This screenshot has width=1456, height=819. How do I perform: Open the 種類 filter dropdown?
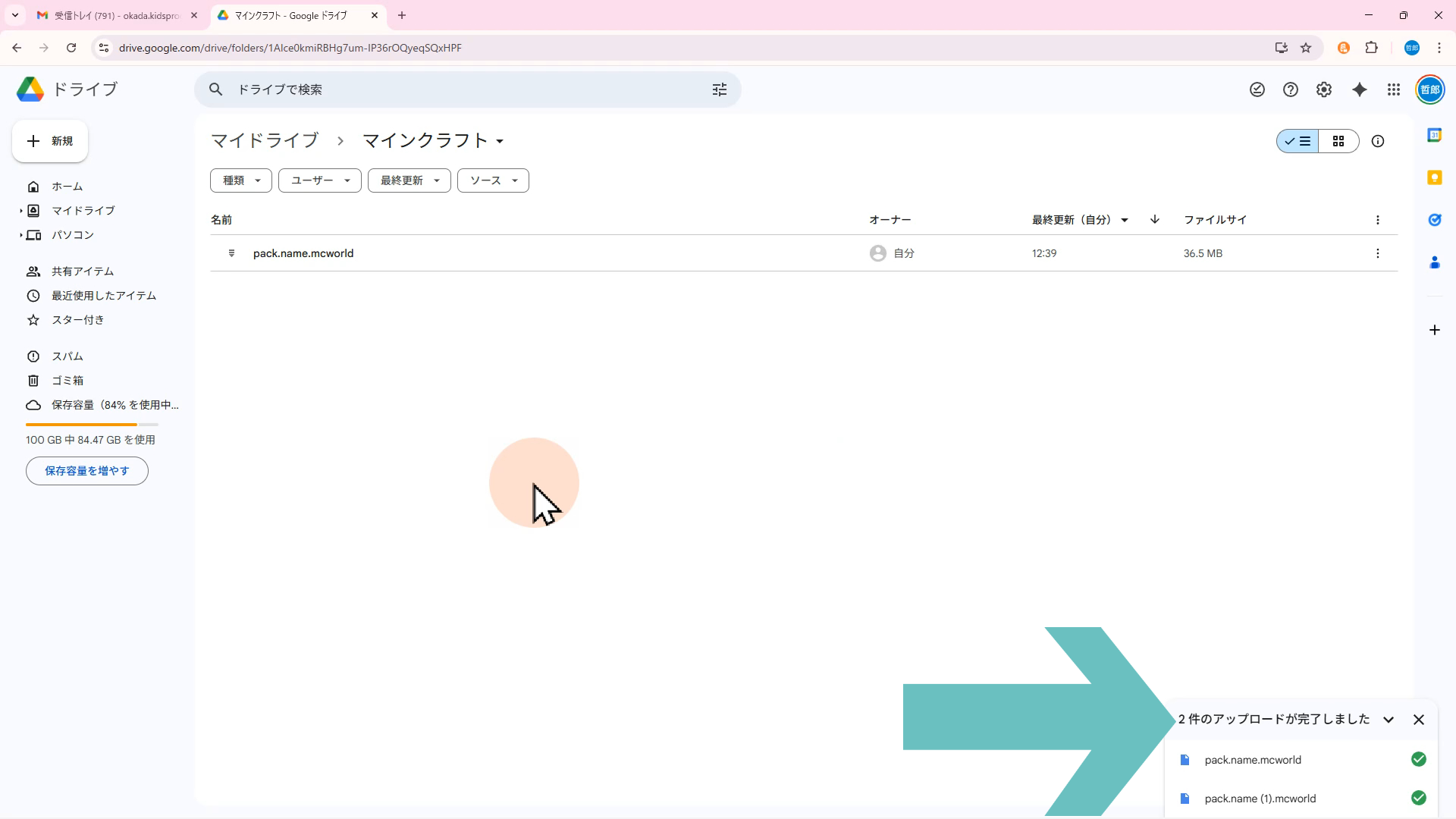pos(240,180)
